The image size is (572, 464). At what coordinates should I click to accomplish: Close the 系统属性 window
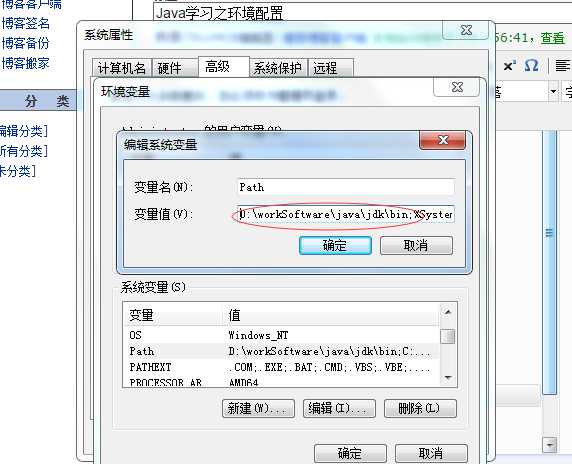pos(465,30)
